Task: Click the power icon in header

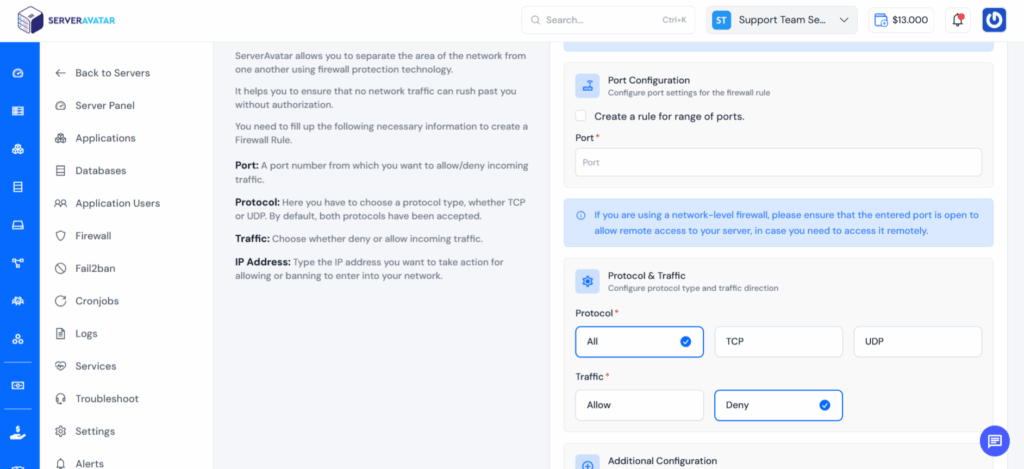Action: (x=994, y=20)
